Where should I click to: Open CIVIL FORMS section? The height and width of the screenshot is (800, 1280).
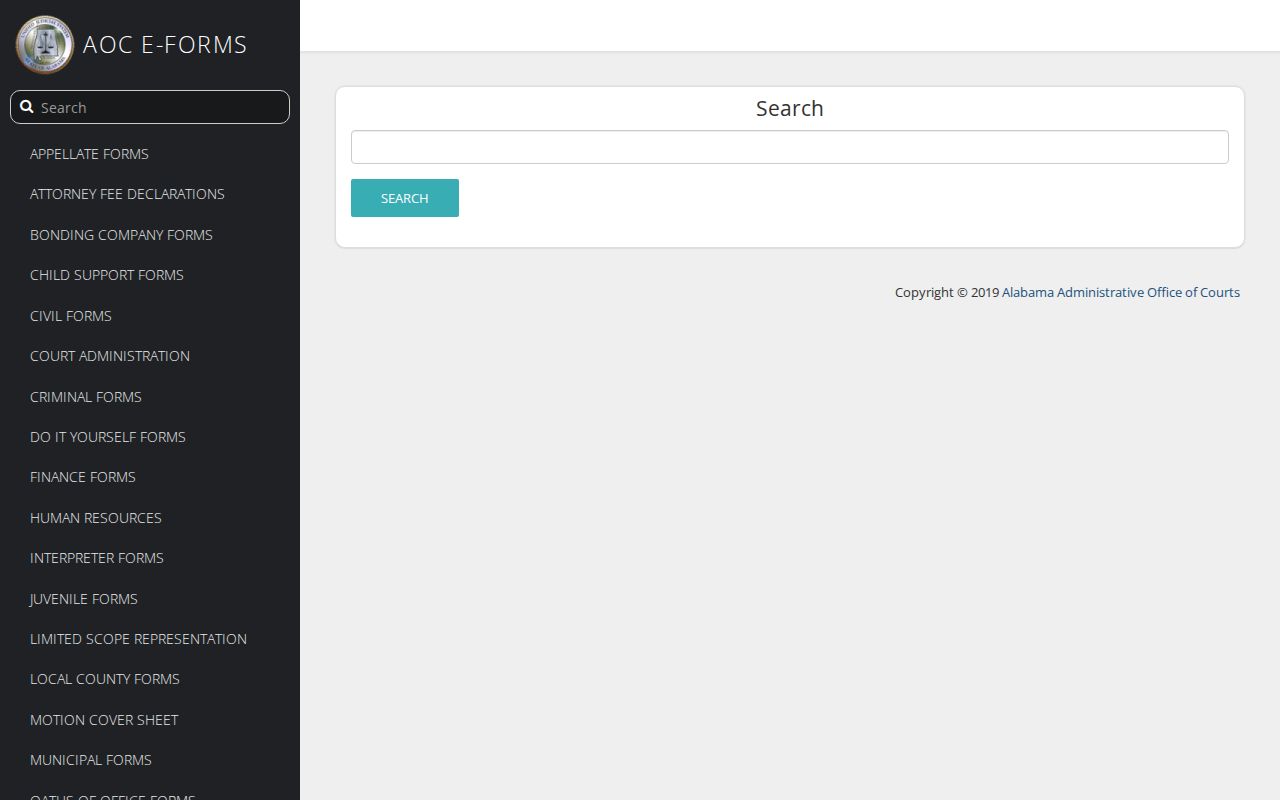71,316
